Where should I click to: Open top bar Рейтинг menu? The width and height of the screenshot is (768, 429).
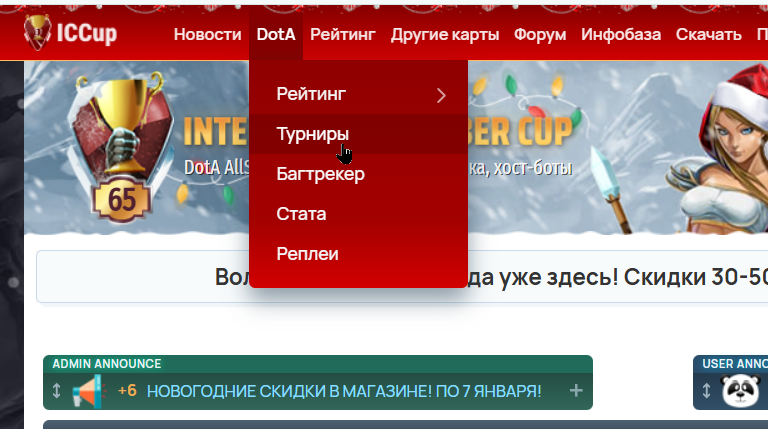pos(342,34)
